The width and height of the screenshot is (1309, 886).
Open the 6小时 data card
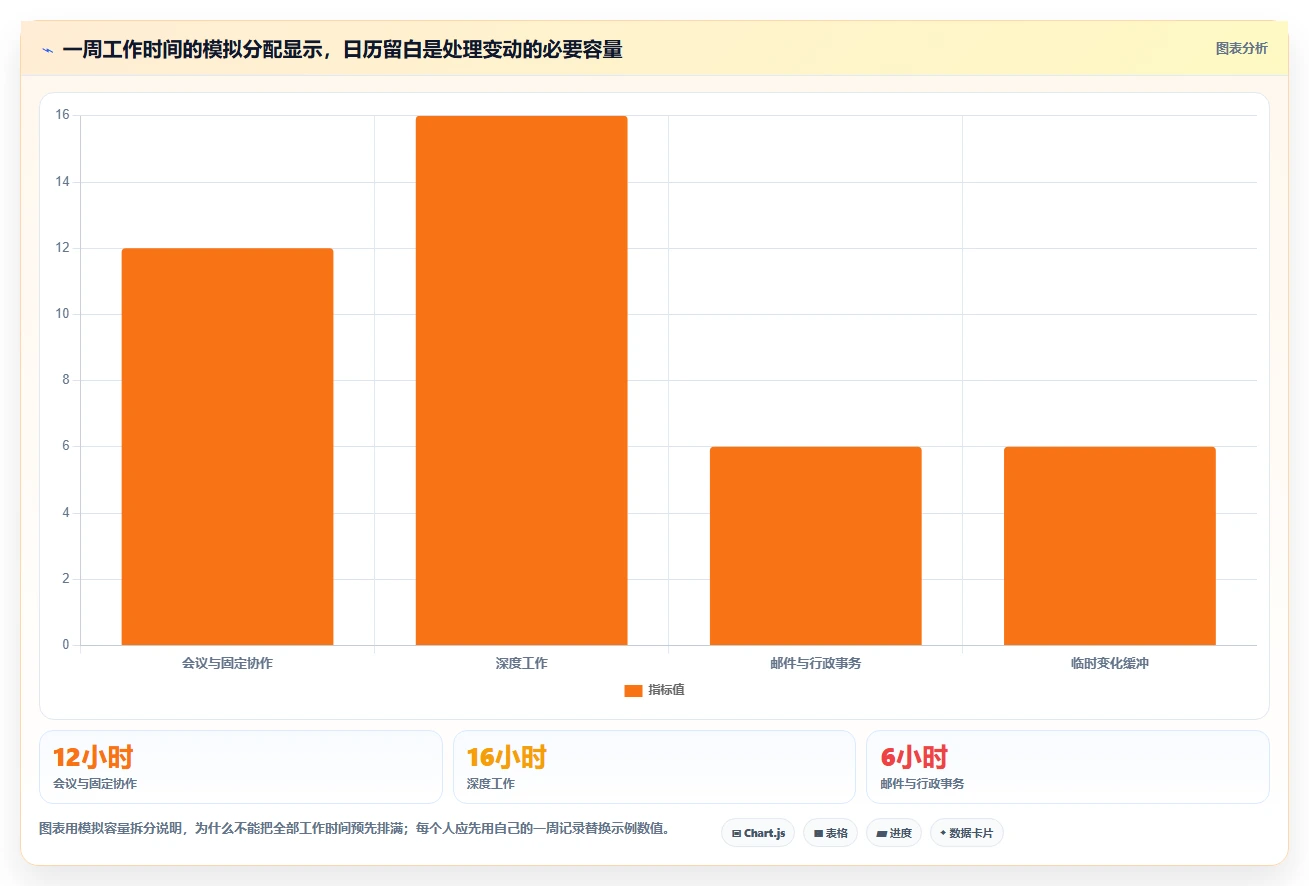(1068, 767)
